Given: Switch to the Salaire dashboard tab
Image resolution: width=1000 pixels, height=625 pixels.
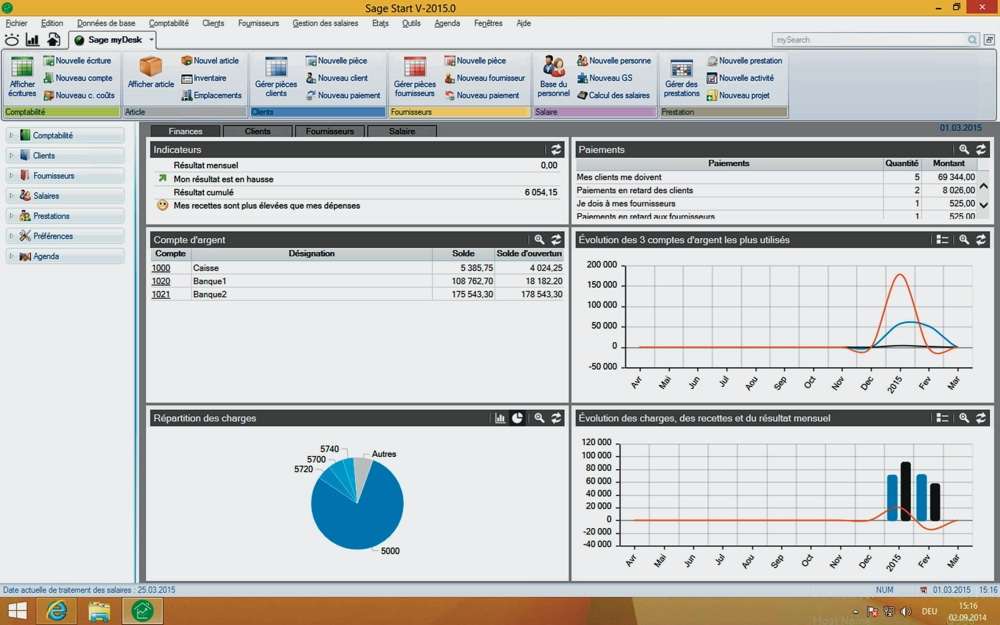Looking at the screenshot, I should [402, 131].
